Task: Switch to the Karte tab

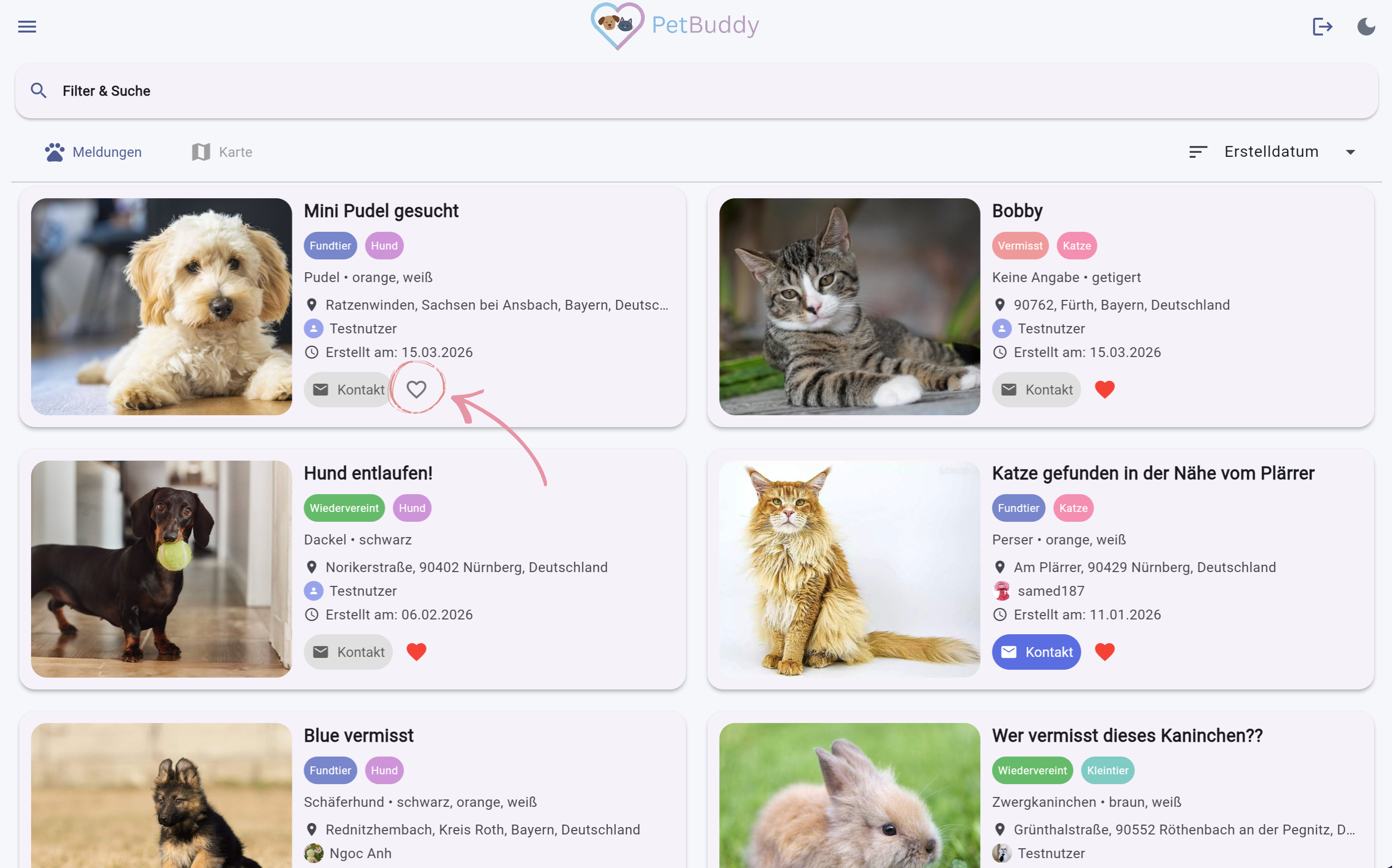Action: point(221,152)
